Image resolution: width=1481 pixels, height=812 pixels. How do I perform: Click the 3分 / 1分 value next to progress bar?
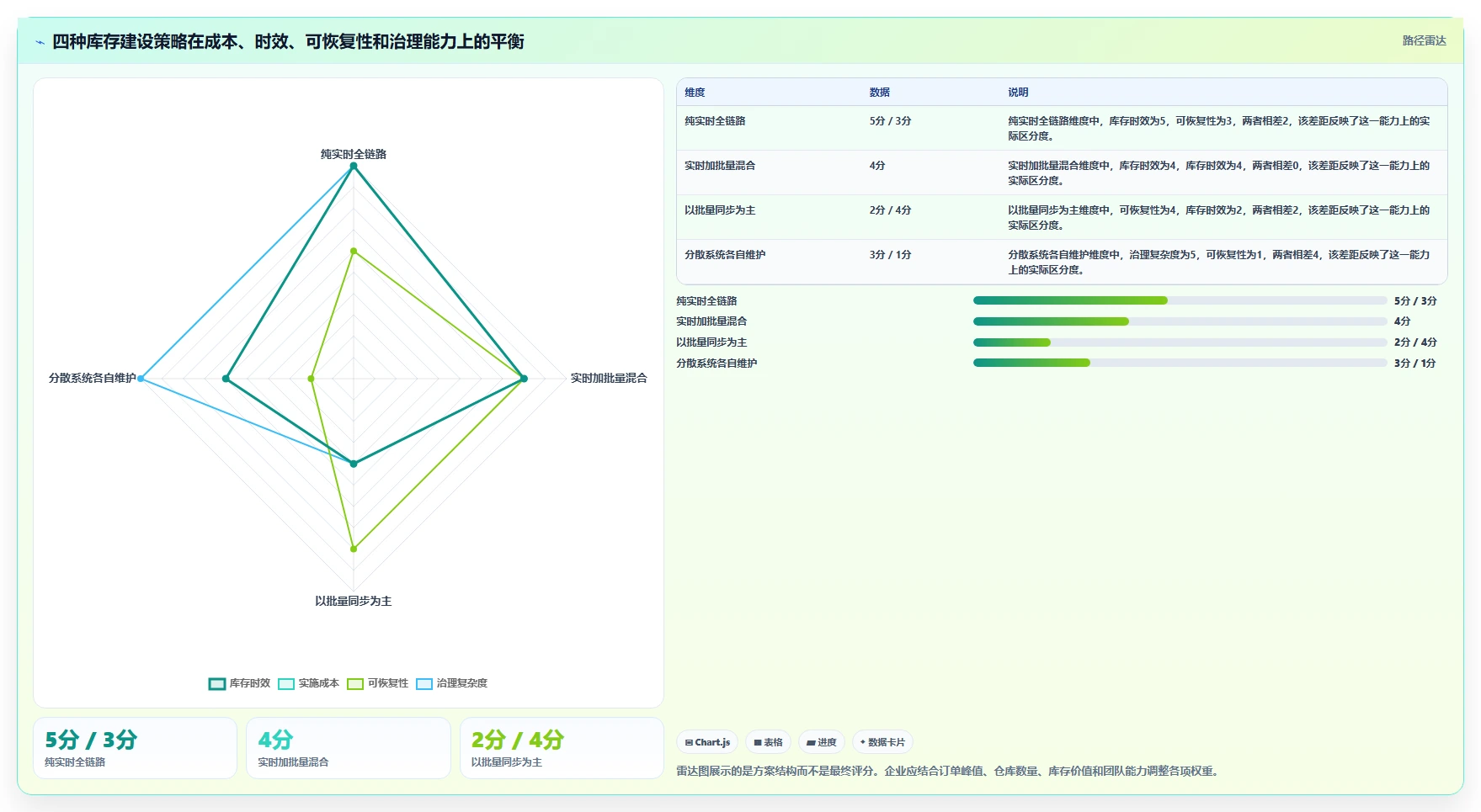pyautogui.click(x=1414, y=363)
